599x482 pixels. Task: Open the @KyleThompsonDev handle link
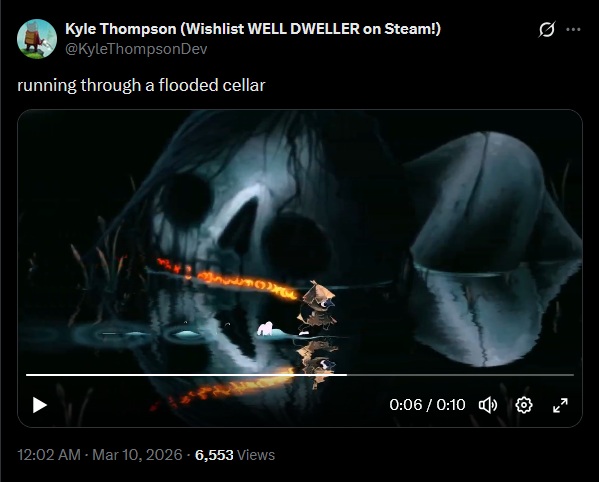pyautogui.click(x=136, y=49)
